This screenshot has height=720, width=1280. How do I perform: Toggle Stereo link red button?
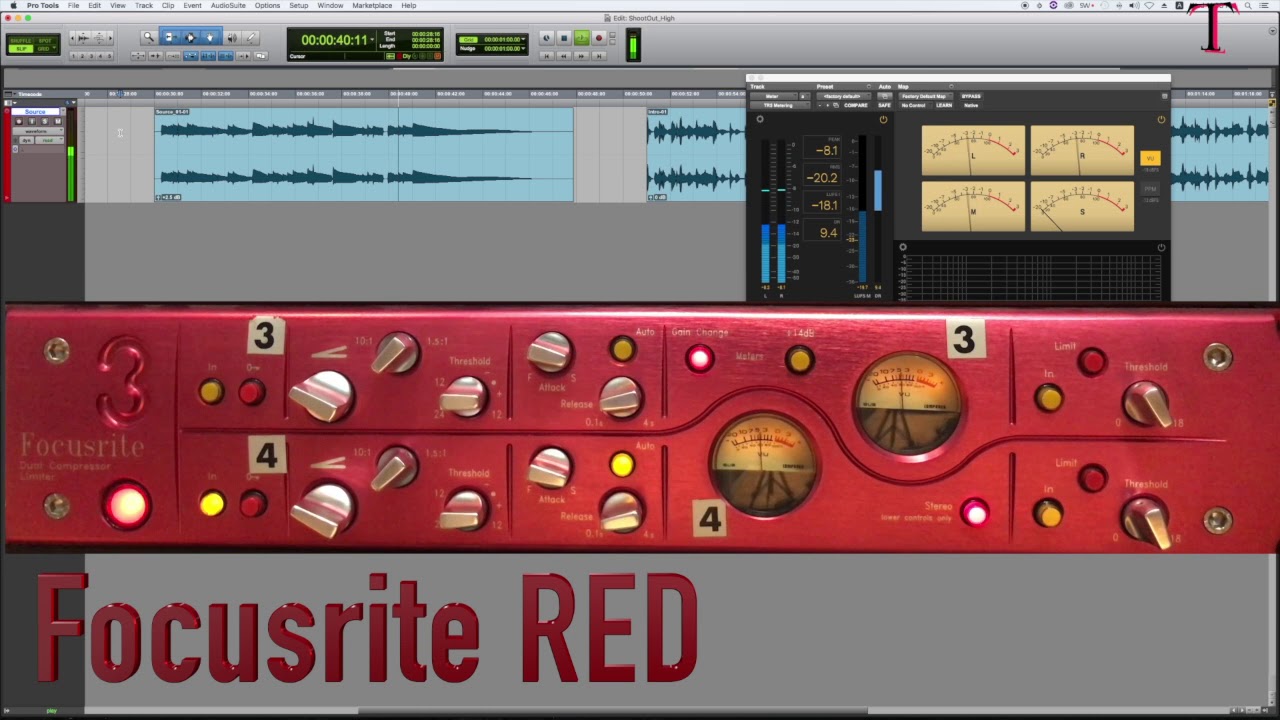(975, 513)
